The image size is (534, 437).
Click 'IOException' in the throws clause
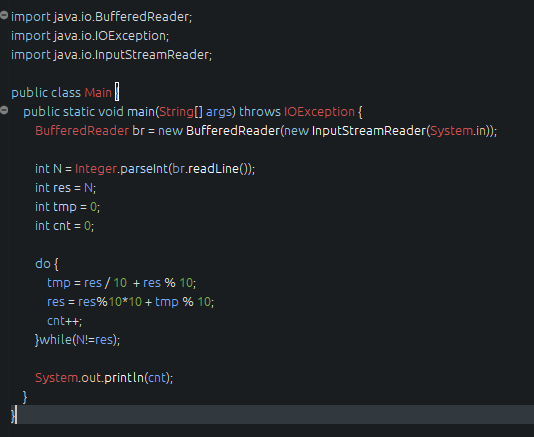click(x=319, y=112)
